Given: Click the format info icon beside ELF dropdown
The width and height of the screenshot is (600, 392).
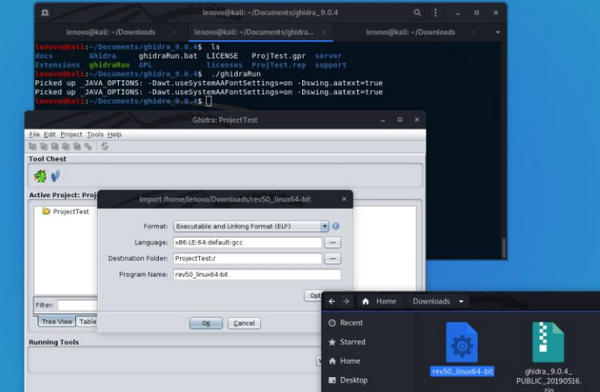Looking at the screenshot, I should 336,226.
